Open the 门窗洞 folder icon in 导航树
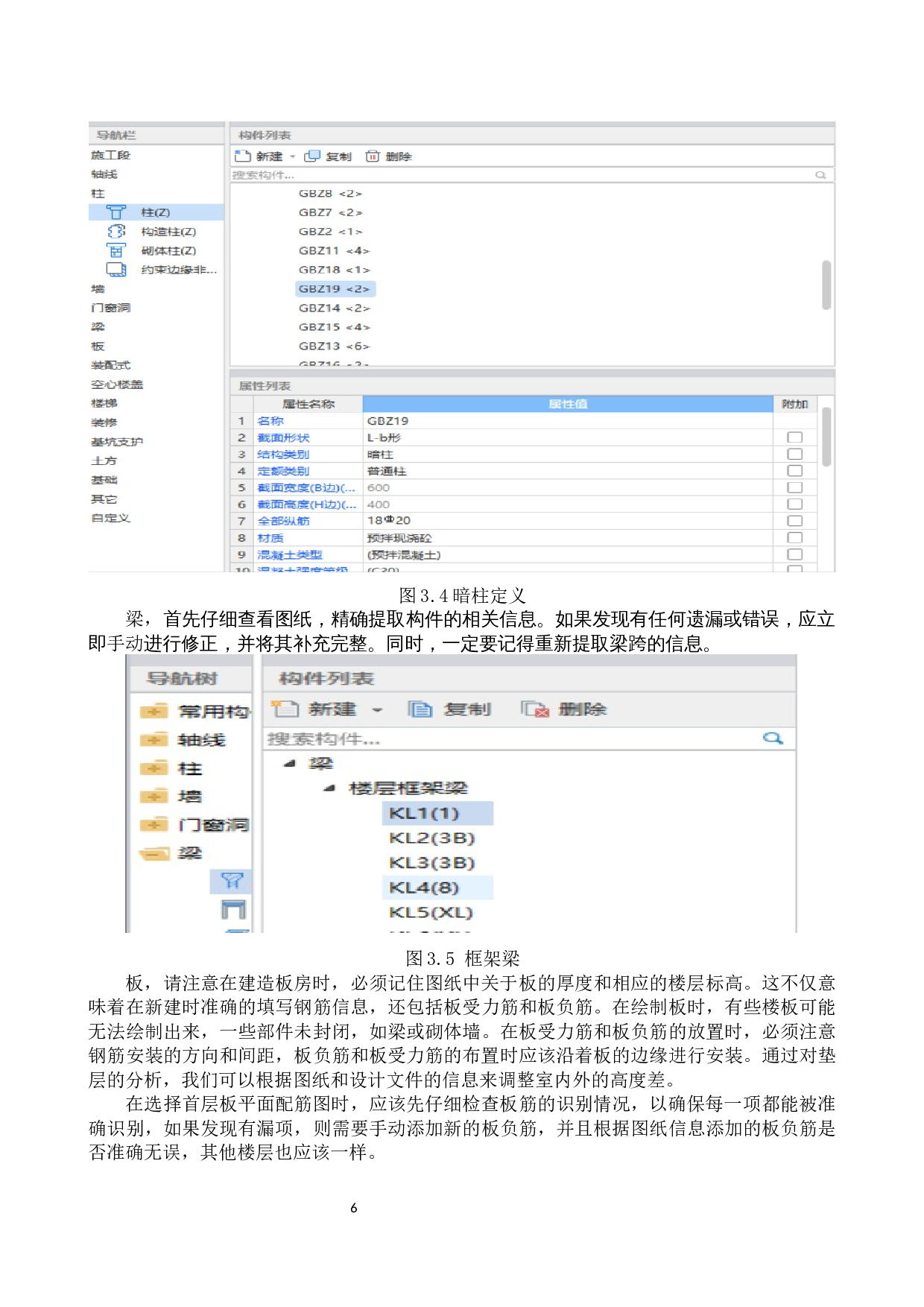924x1307 pixels. (x=154, y=825)
